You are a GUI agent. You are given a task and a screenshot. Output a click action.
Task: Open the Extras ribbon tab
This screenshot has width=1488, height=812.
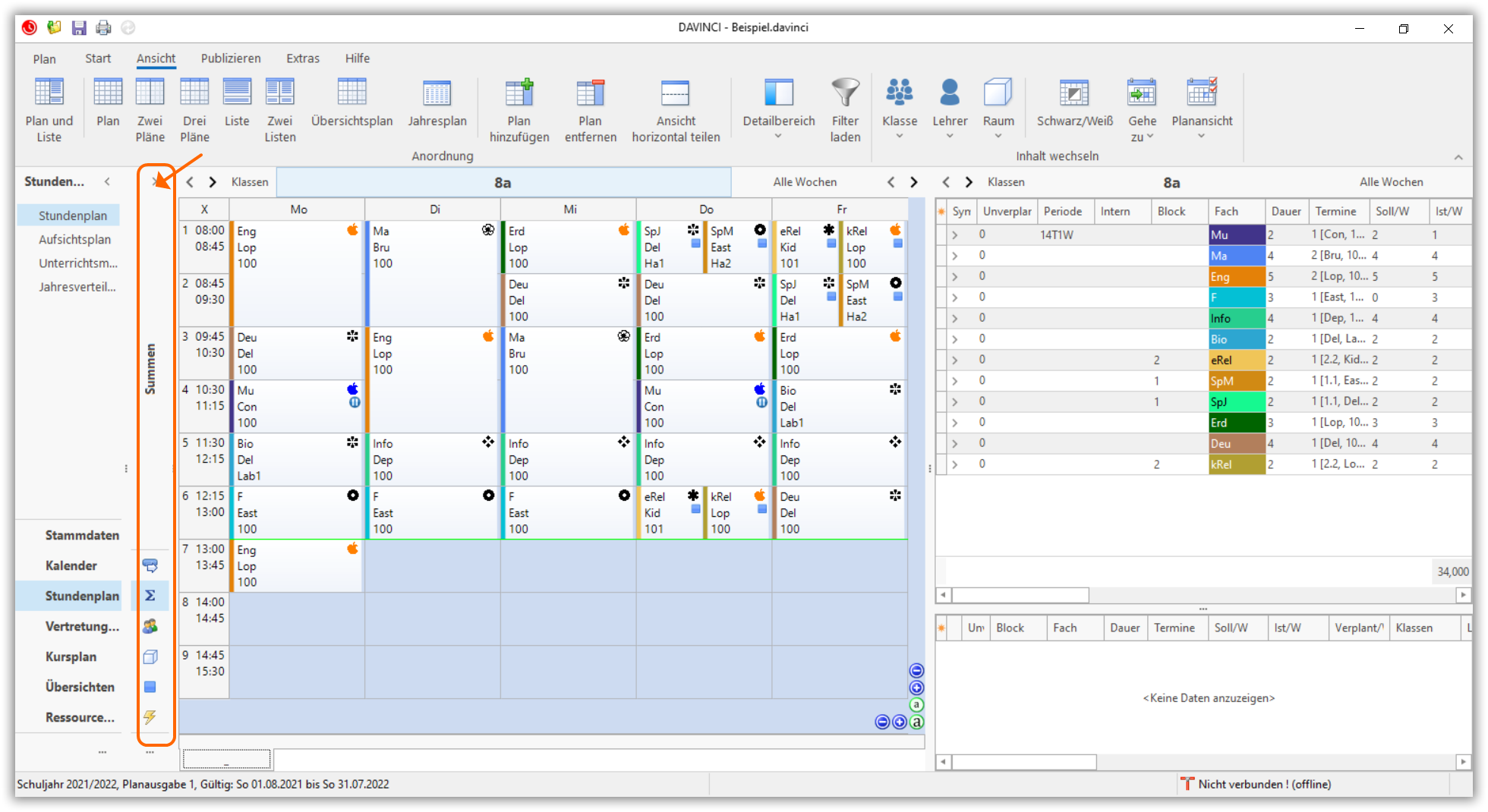pos(303,58)
